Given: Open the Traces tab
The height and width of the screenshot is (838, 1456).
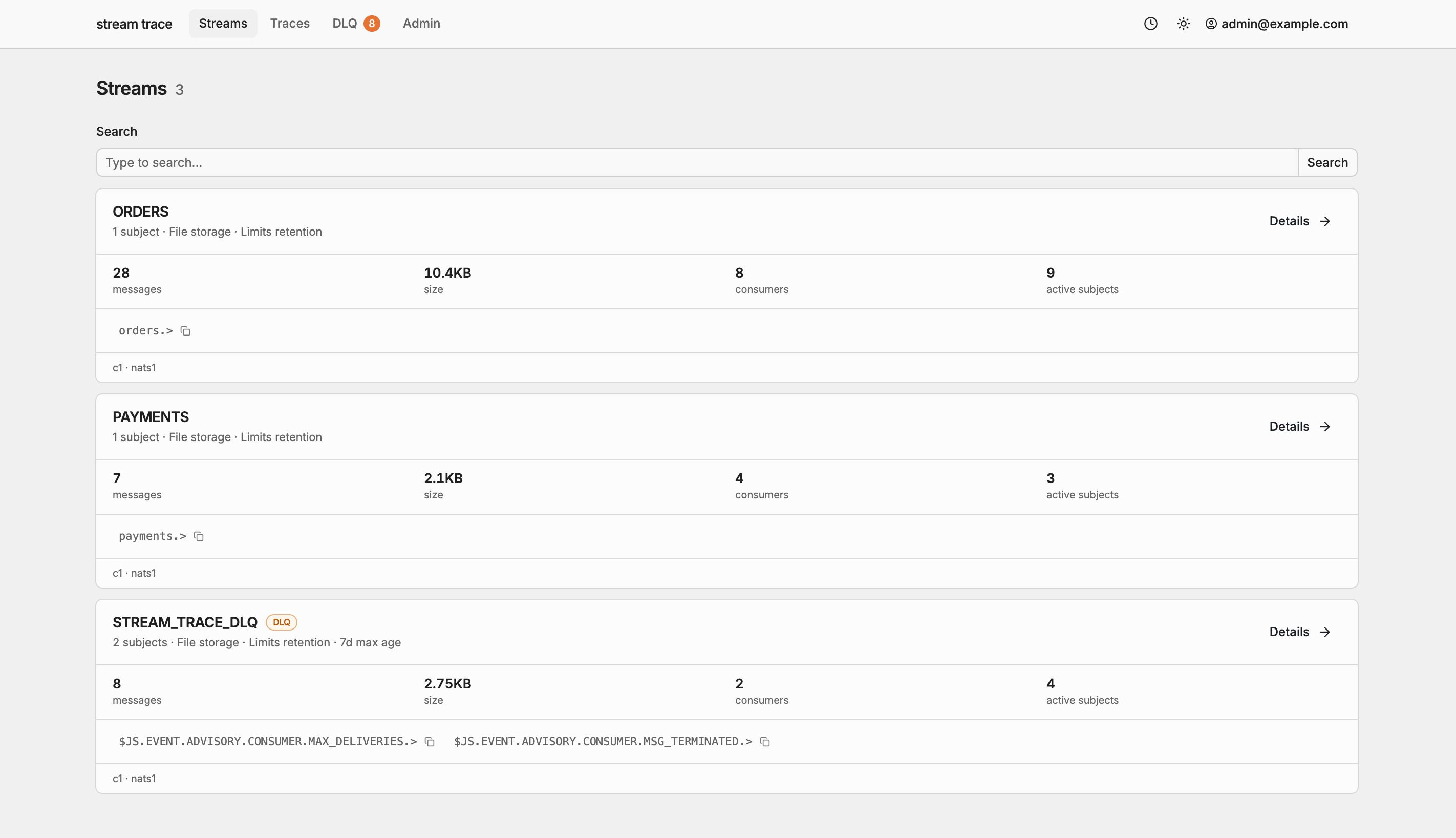Looking at the screenshot, I should pyautogui.click(x=290, y=24).
